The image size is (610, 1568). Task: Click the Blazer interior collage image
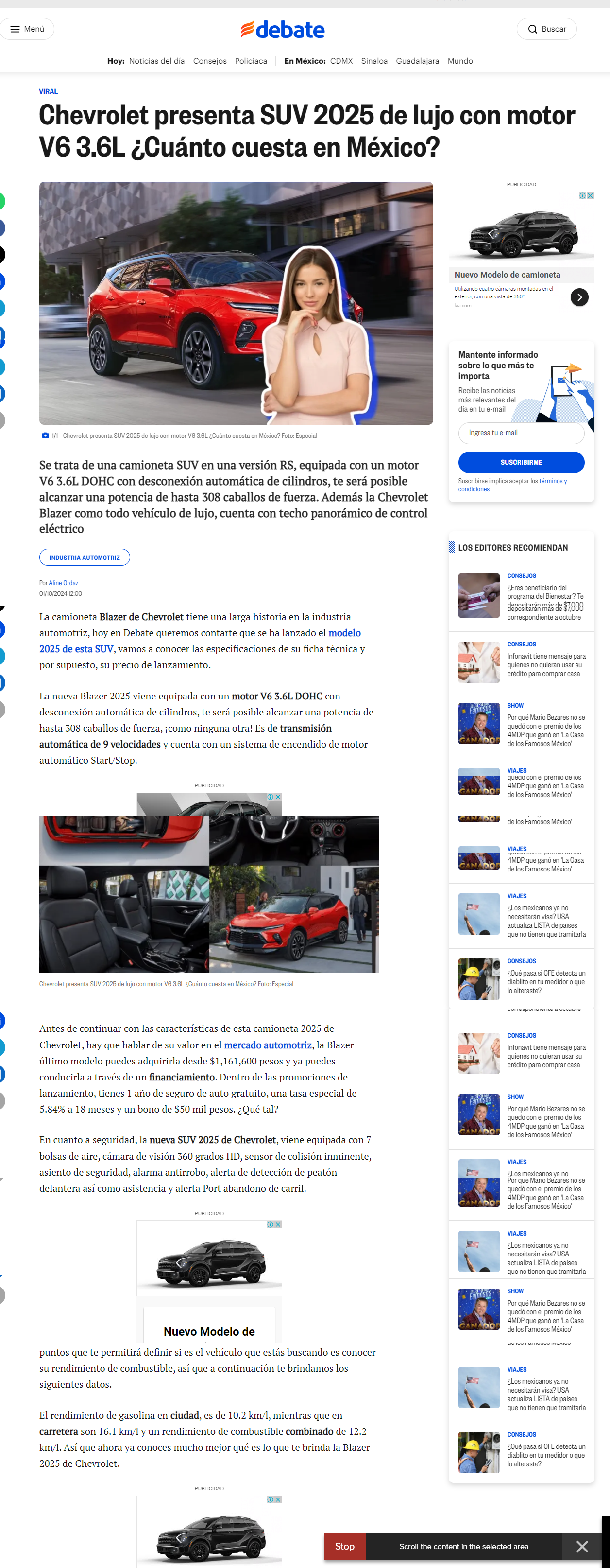point(209,894)
